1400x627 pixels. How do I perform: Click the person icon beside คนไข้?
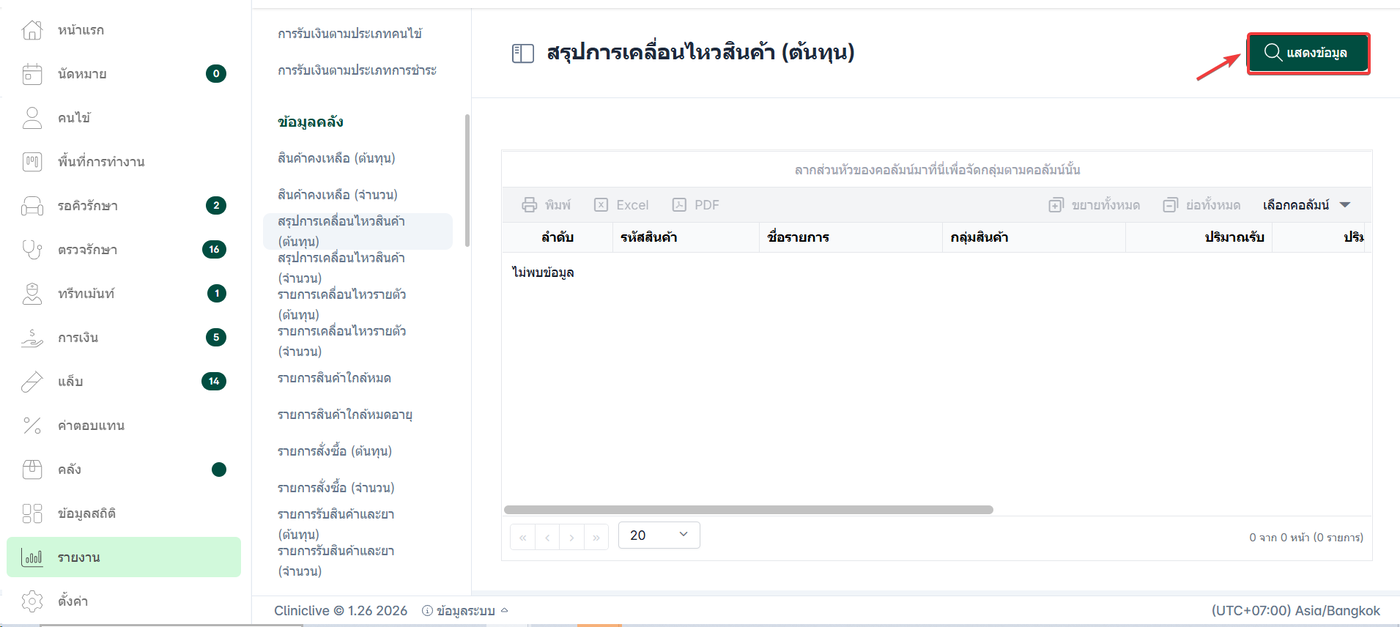click(32, 118)
